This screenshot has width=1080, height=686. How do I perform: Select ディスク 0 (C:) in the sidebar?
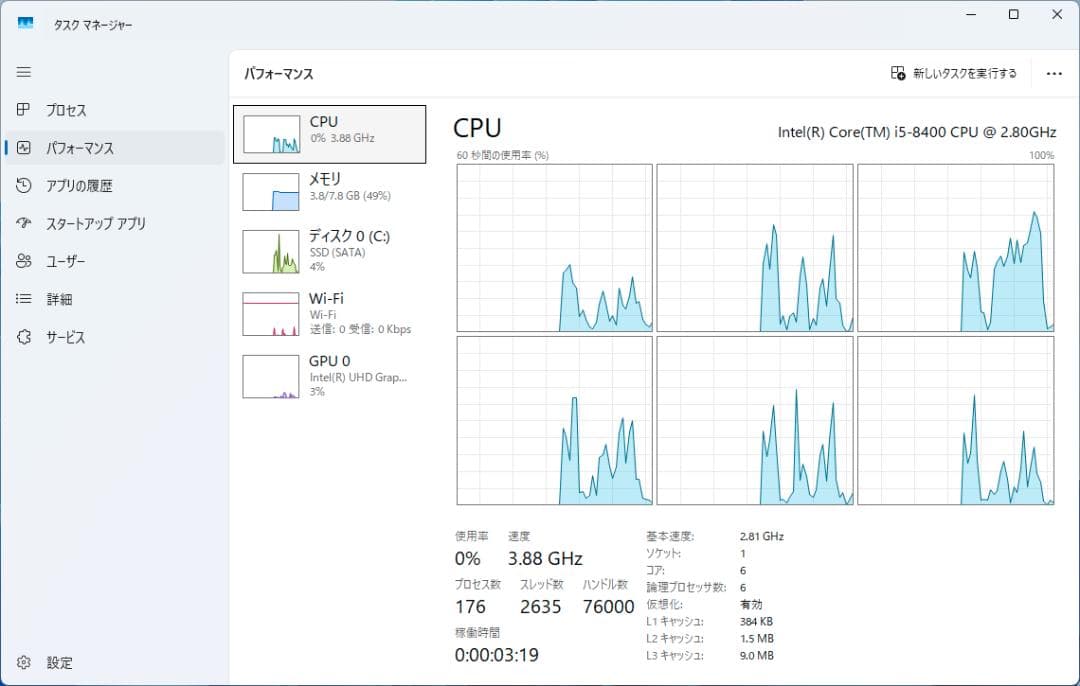coord(330,251)
